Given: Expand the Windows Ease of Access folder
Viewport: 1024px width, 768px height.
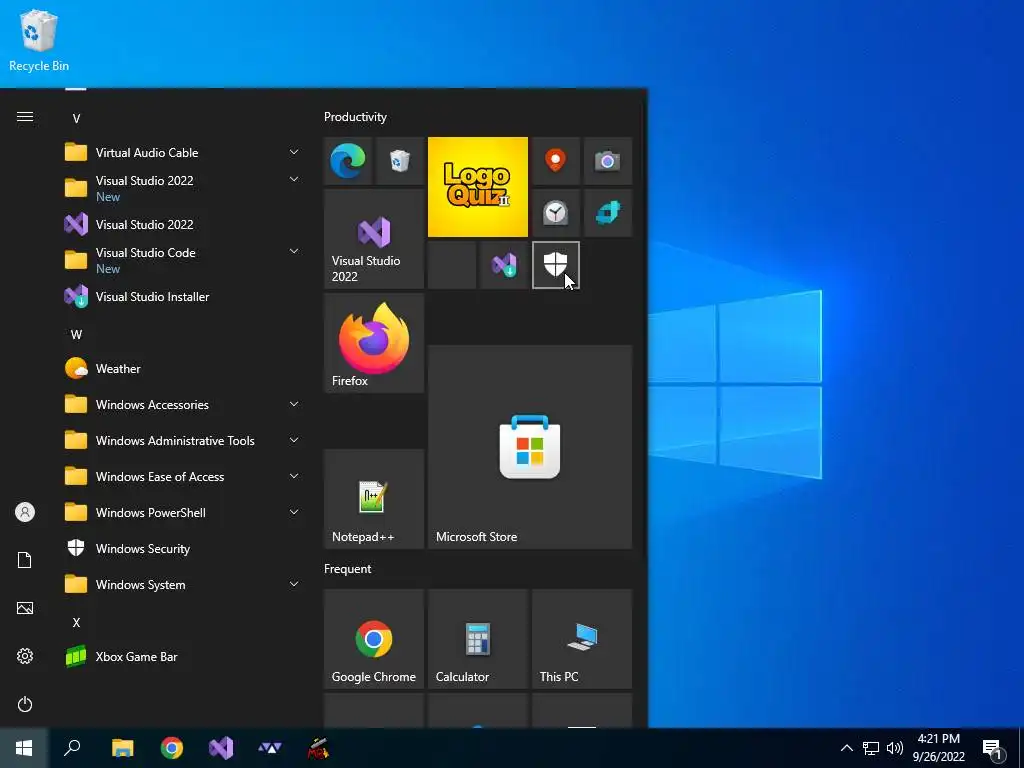Looking at the screenshot, I should tap(183, 476).
